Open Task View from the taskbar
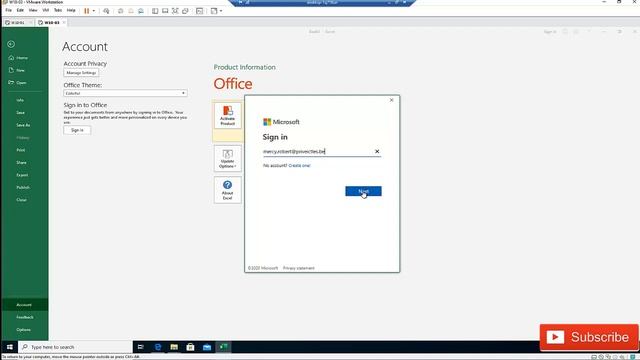Viewport: 640px width, 360px height. coord(141,347)
